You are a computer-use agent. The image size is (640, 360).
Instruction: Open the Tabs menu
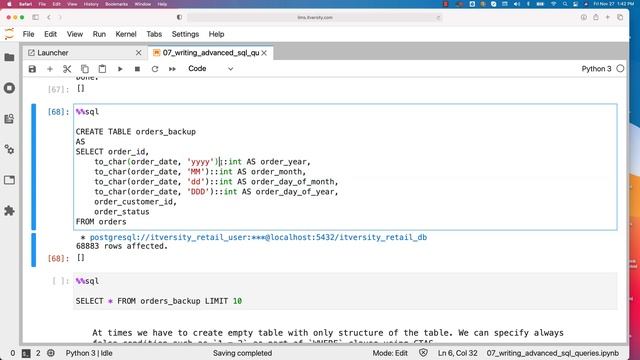[x=154, y=34]
